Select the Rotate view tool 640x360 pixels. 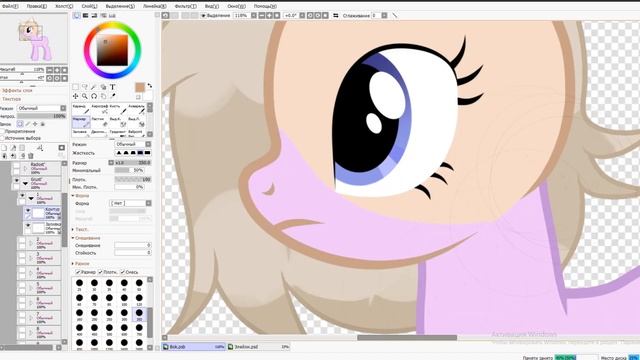coord(94,96)
